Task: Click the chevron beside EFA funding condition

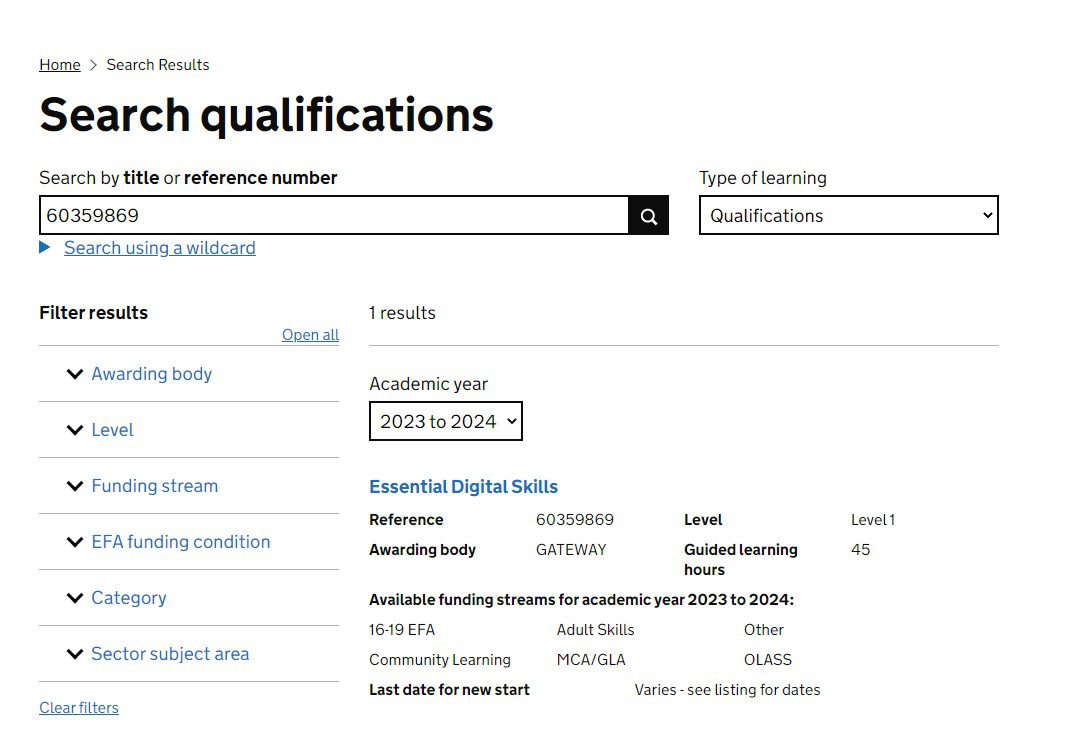Action: pos(74,542)
